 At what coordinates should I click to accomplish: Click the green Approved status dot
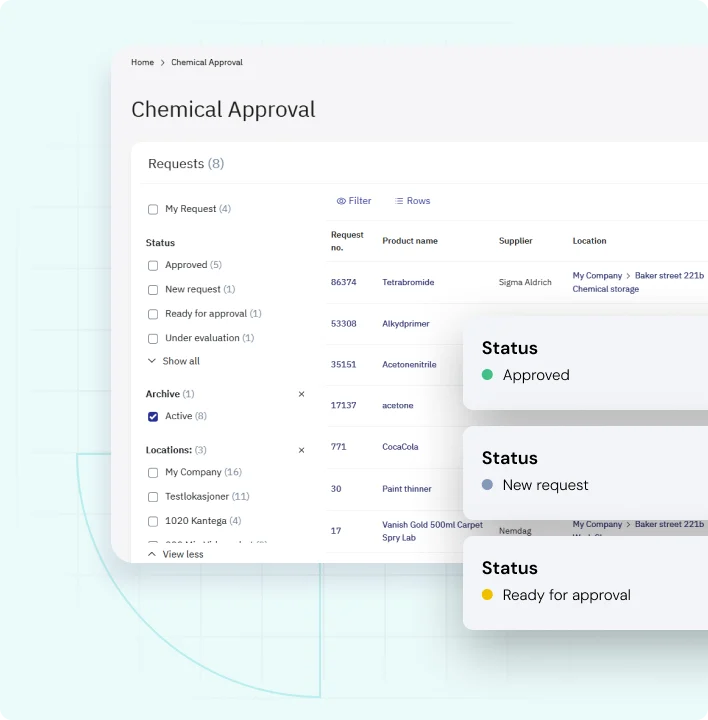[x=487, y=375]
